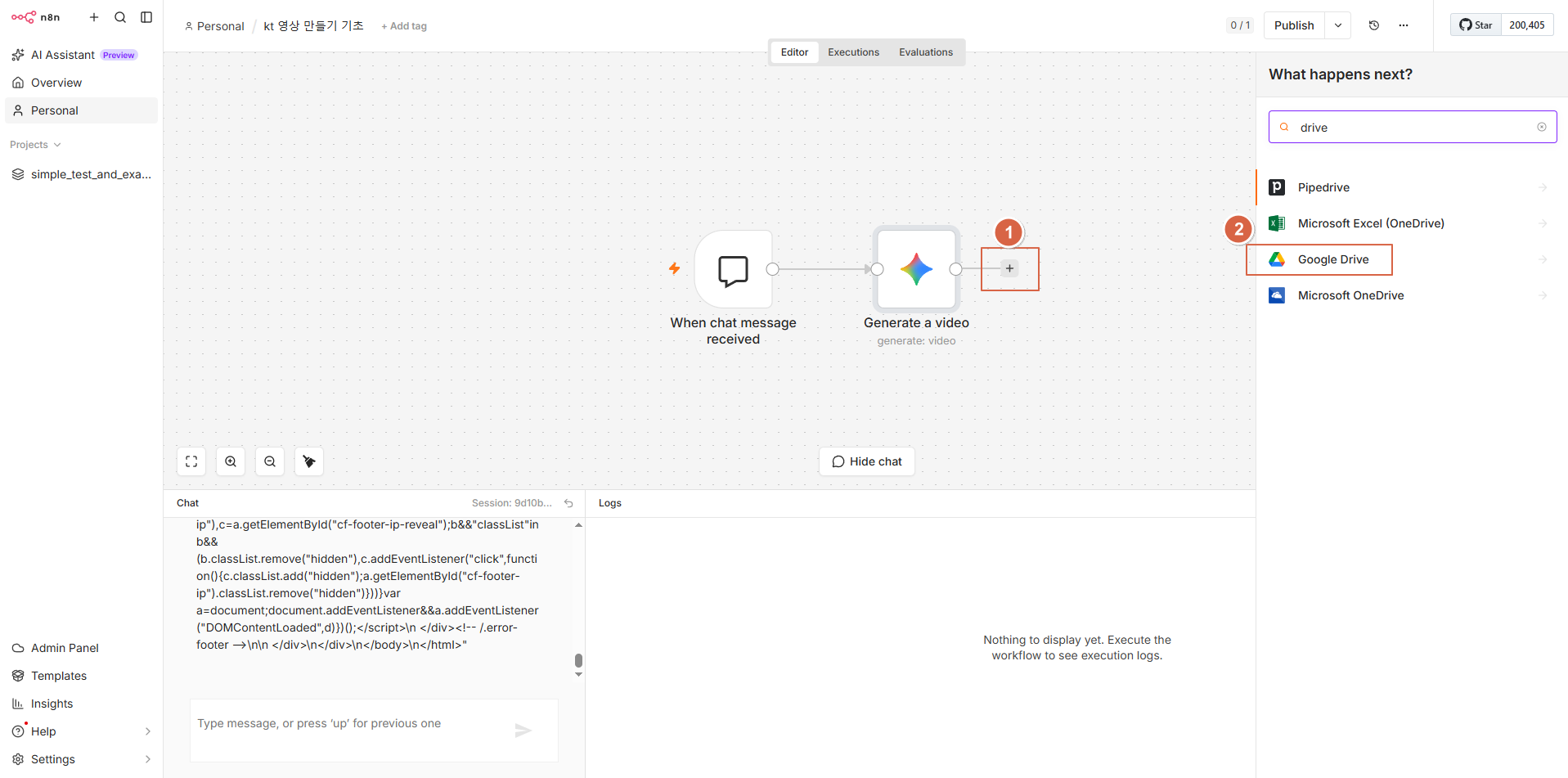Click the plus add-node connector on canvas
The height and width of the screenshot is (778, 1568).
pyautogui.click(x=1009, y=268)
